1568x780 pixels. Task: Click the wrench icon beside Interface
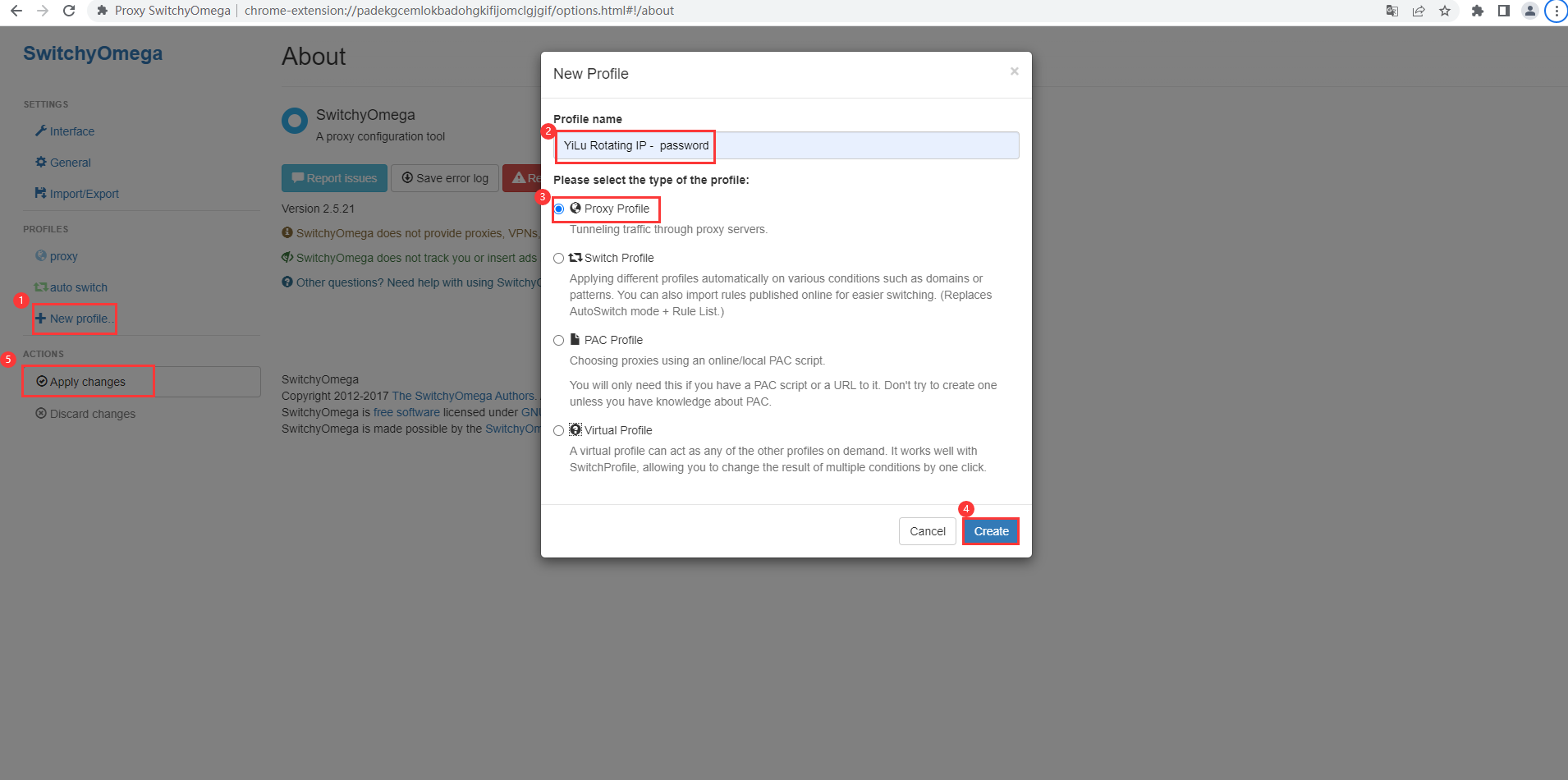click(40, 131)
